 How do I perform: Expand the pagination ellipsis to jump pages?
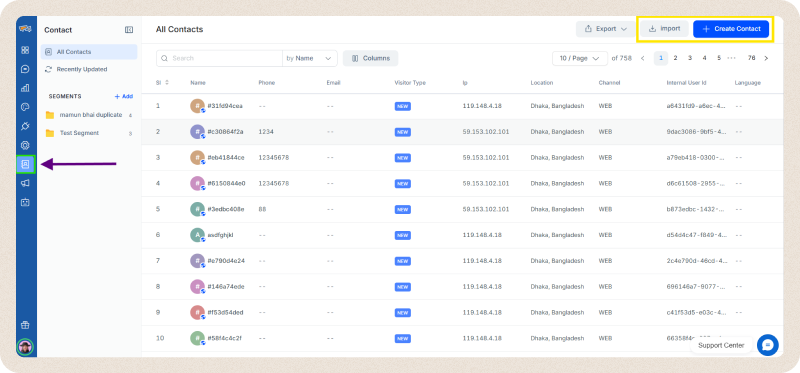pyautogui.click(x=732, y=58)
